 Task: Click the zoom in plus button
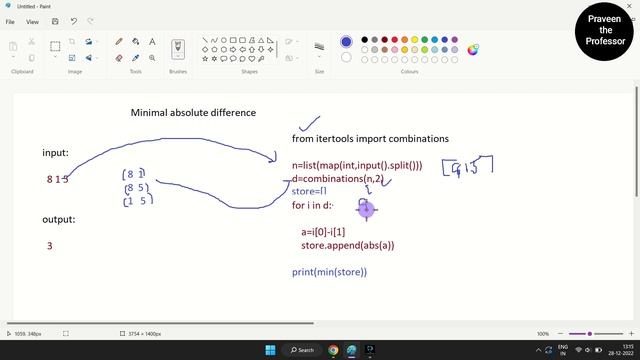(x=631, y=333)
